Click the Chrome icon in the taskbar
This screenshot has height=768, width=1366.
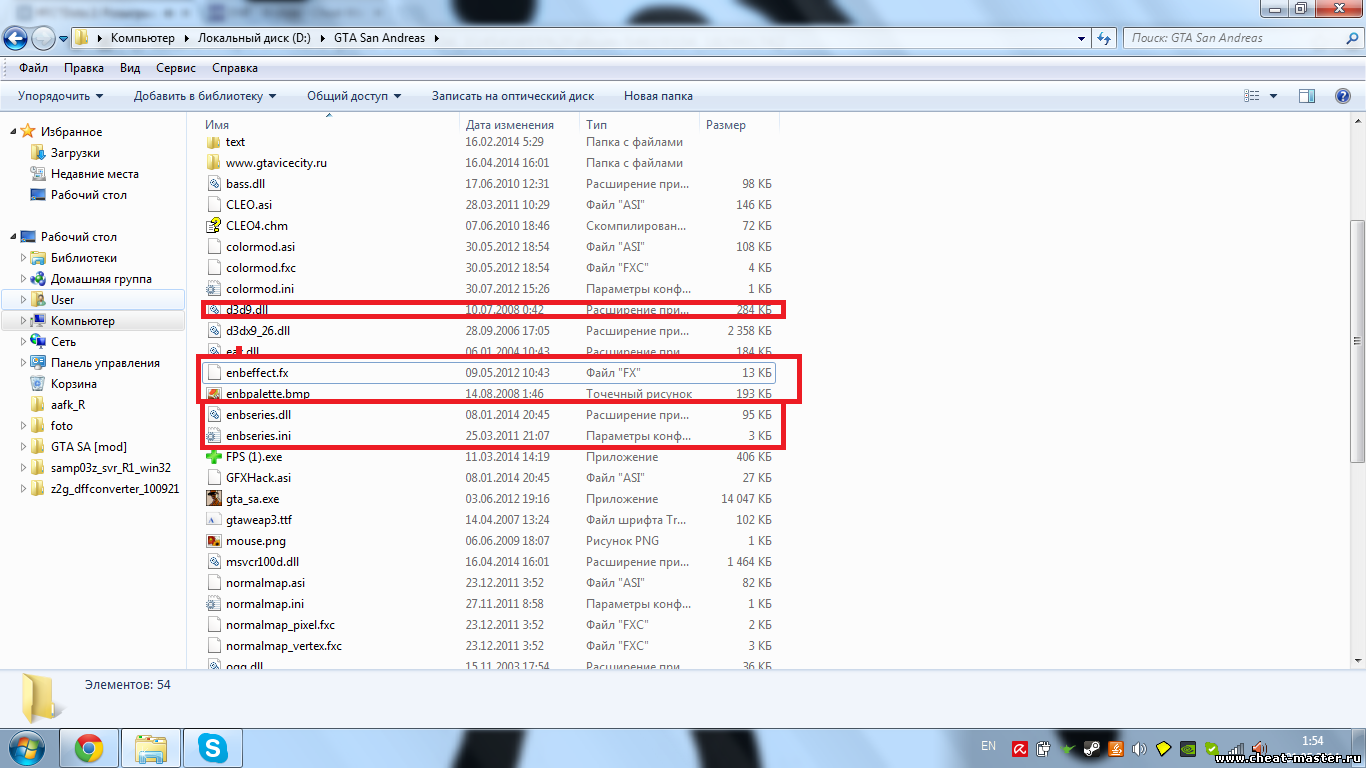(89, 748)
